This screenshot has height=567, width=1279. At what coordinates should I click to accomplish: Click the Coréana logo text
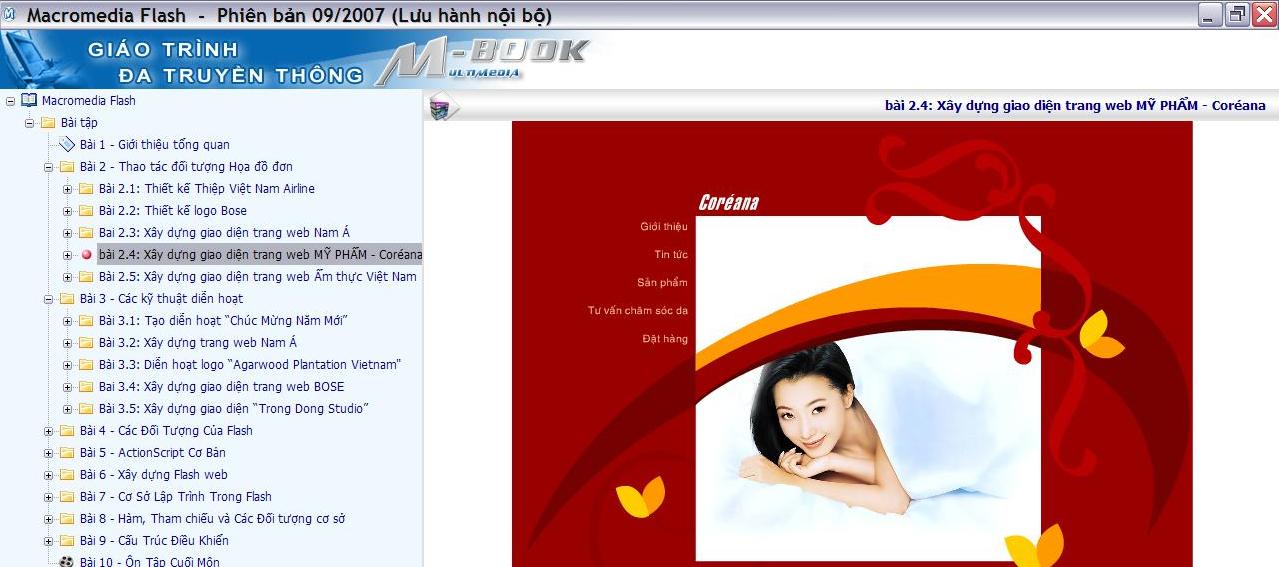tap(729, 203)
